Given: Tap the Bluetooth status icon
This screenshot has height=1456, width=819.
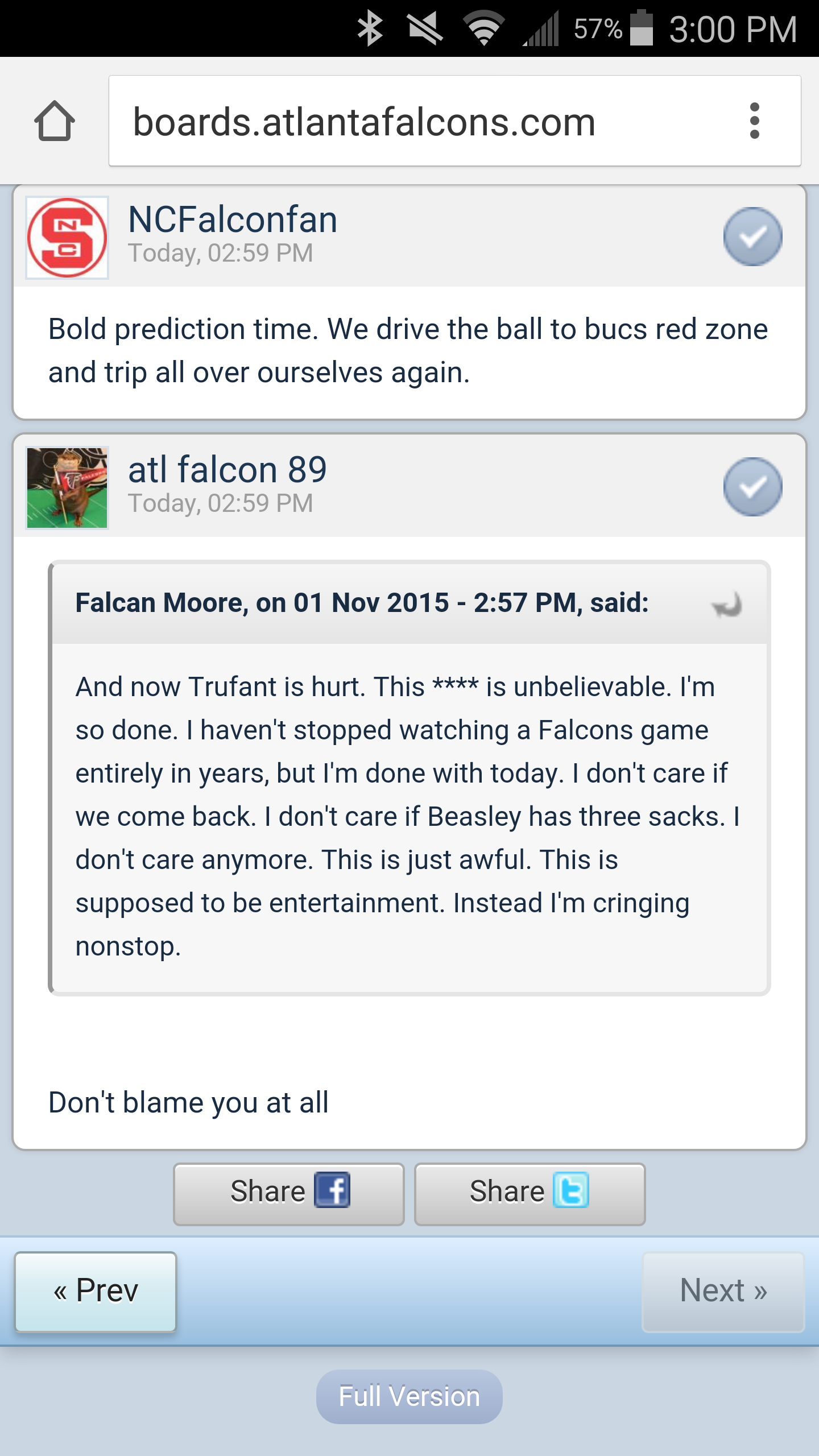Looking at the screenshot, I should click(370, 28).
